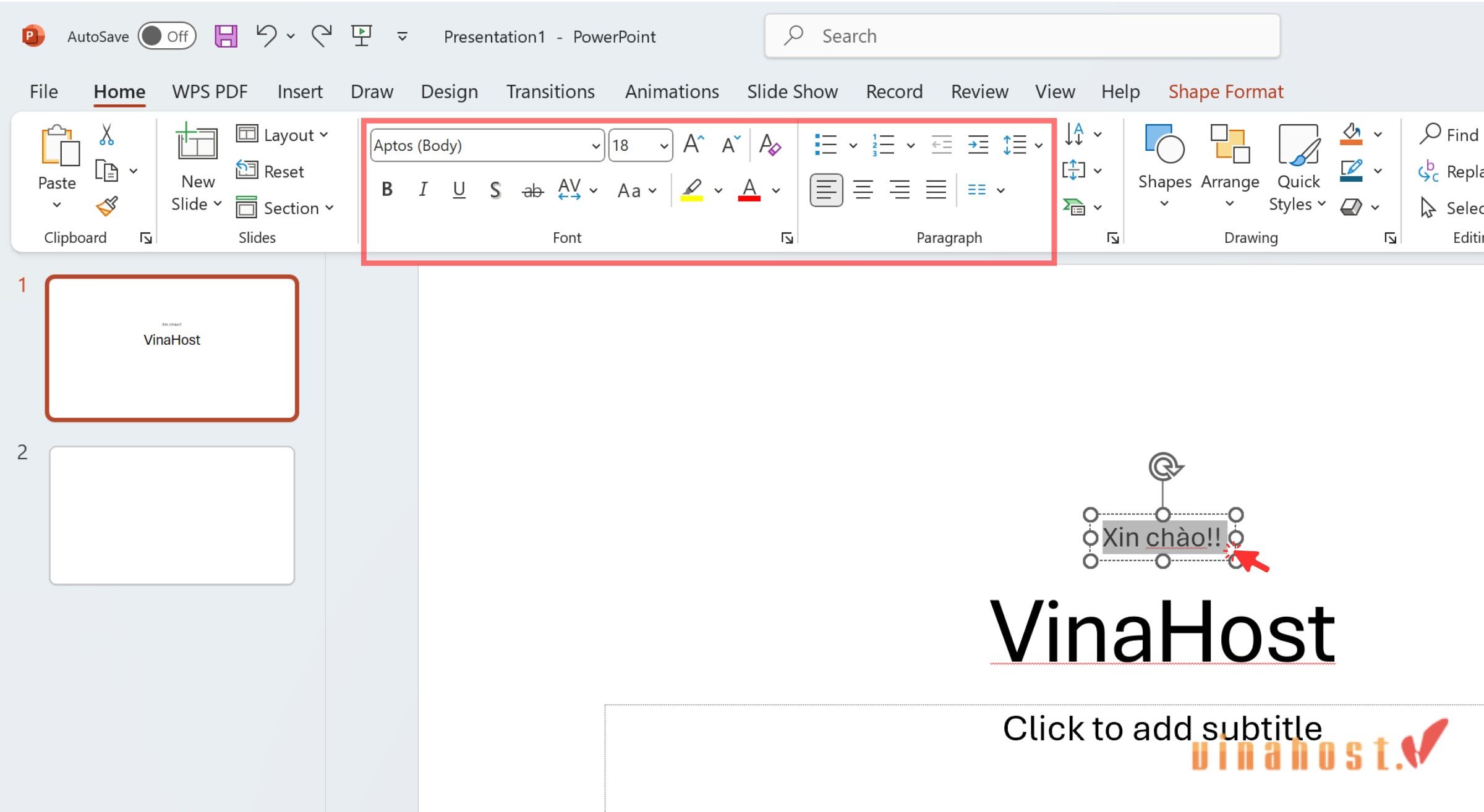1484x812 pixels.
Task: Switch to the Shape Format tab
Action: pos(1226,91)
